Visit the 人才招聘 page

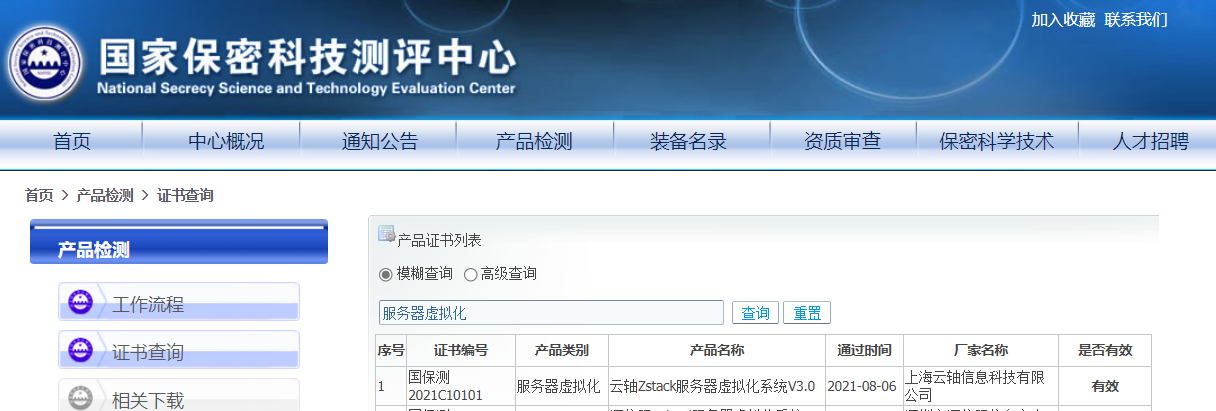(1150, 142)
